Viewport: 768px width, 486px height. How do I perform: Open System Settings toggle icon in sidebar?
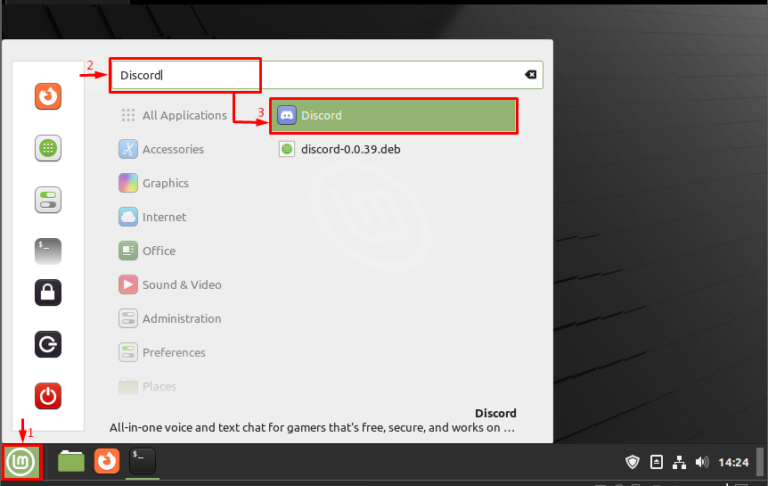click(x=48, y=200)
